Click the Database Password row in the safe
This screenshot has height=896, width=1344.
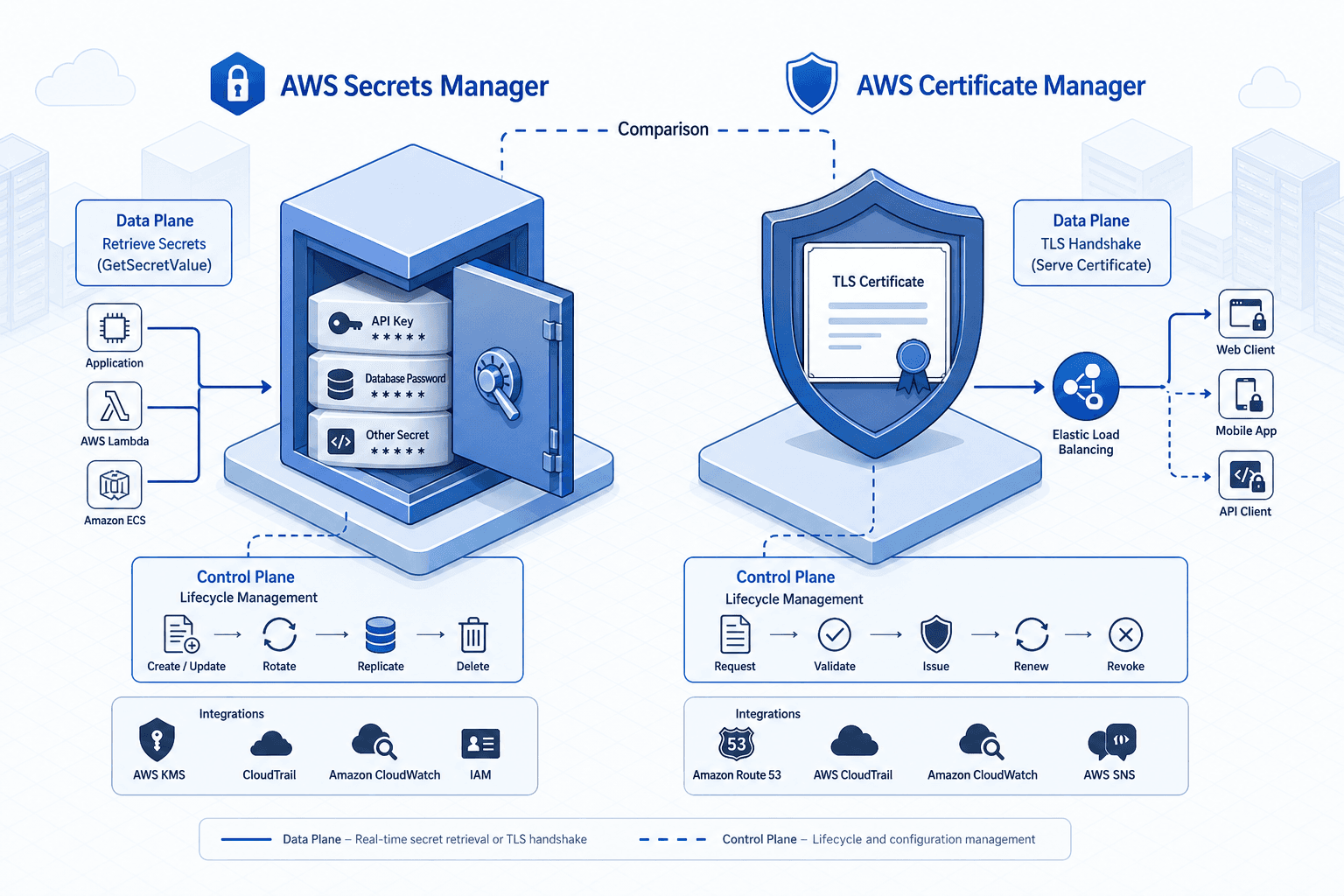click(380, 385)
